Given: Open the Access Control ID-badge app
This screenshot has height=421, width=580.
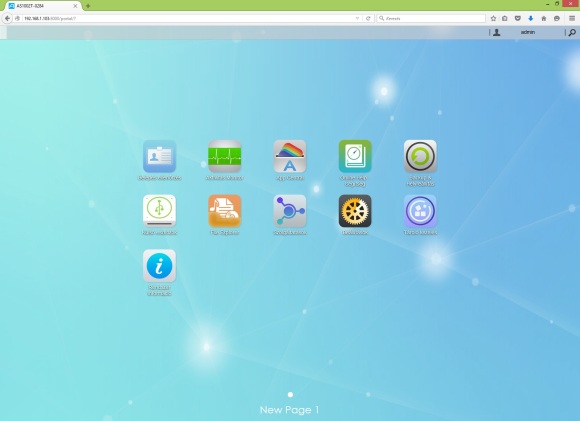Looking at the screenshot, I should click(159, 156).
